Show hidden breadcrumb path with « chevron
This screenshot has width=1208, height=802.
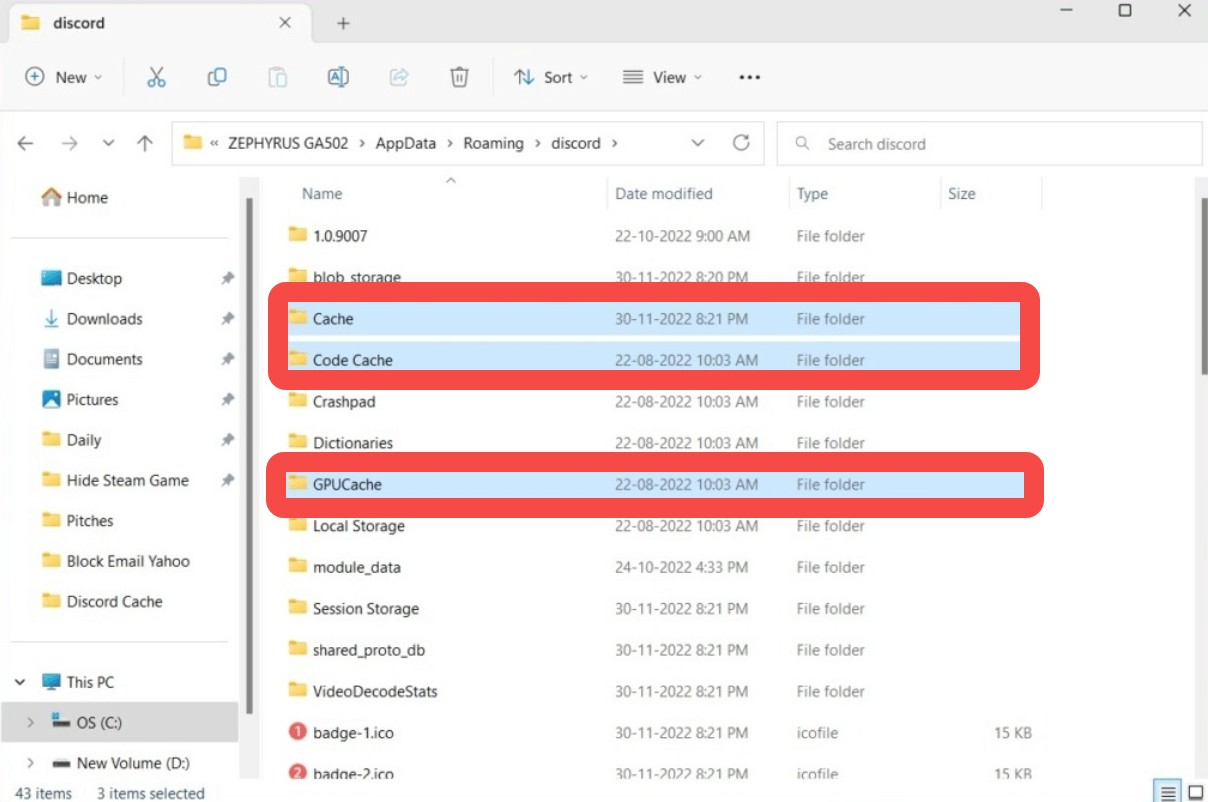tap(215, 143)
